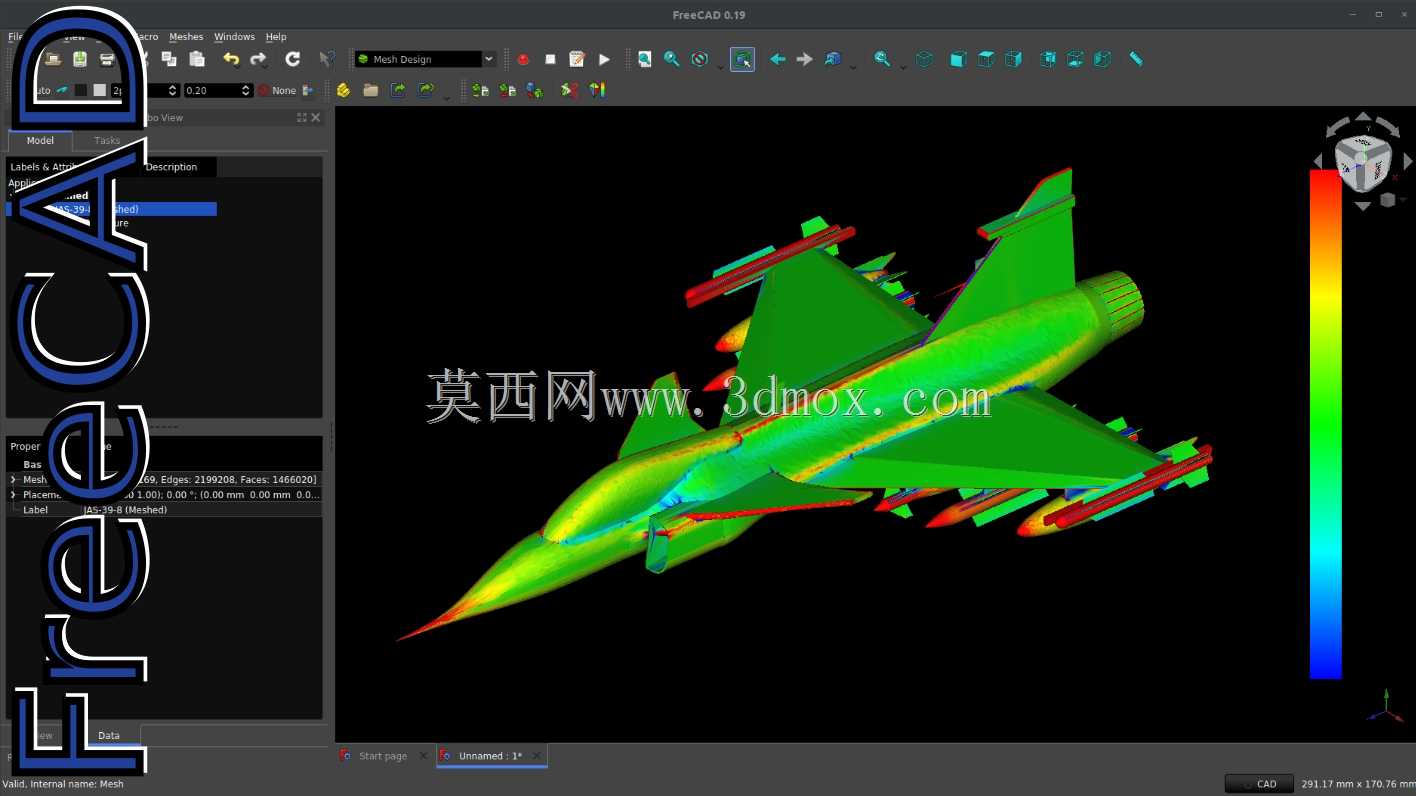This screenshot has height=796, width=1416.
Task: Click the export mesh icon
Action: (x=508, y=90)
